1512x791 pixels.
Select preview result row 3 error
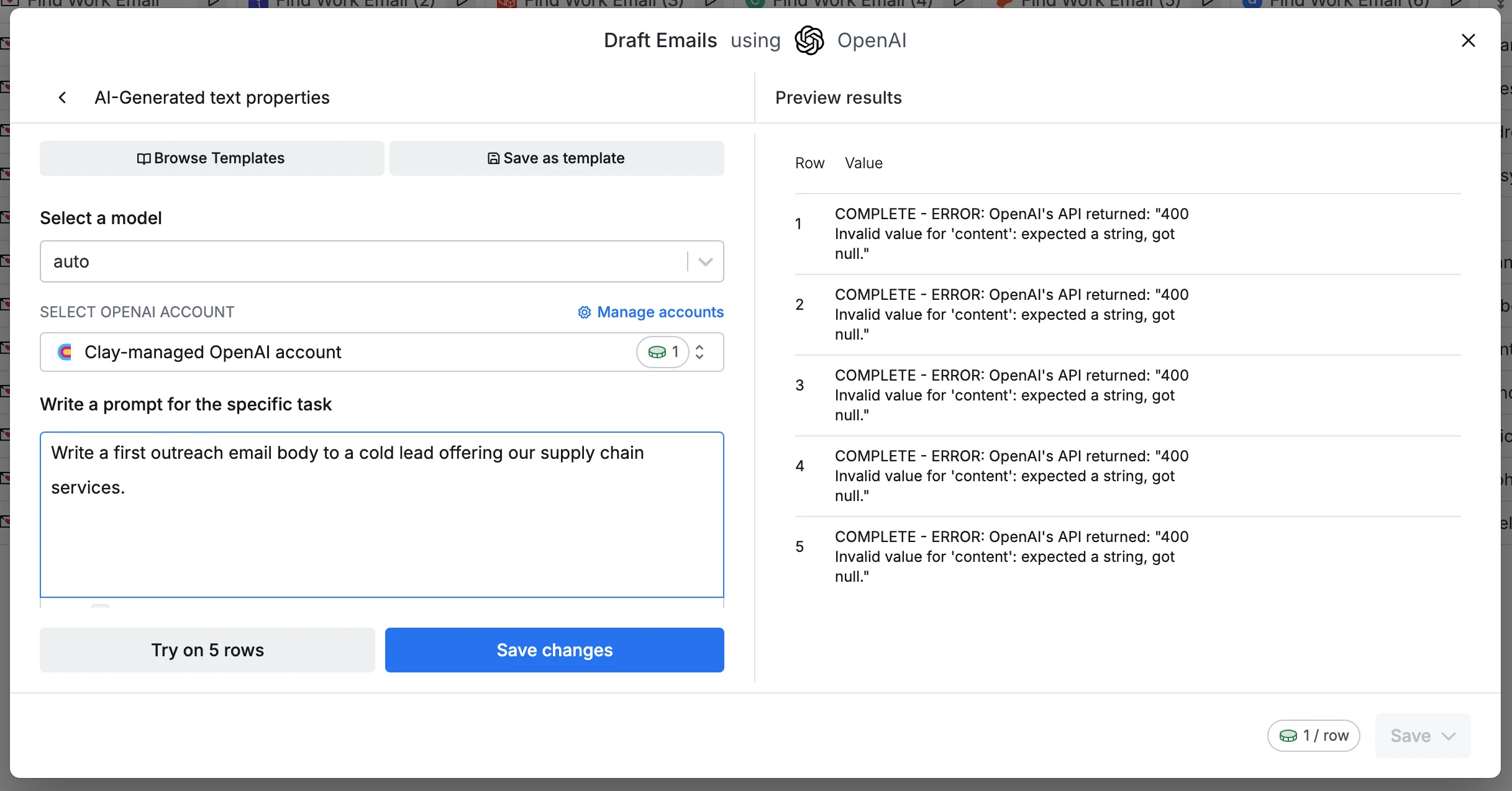(1011, 395)
